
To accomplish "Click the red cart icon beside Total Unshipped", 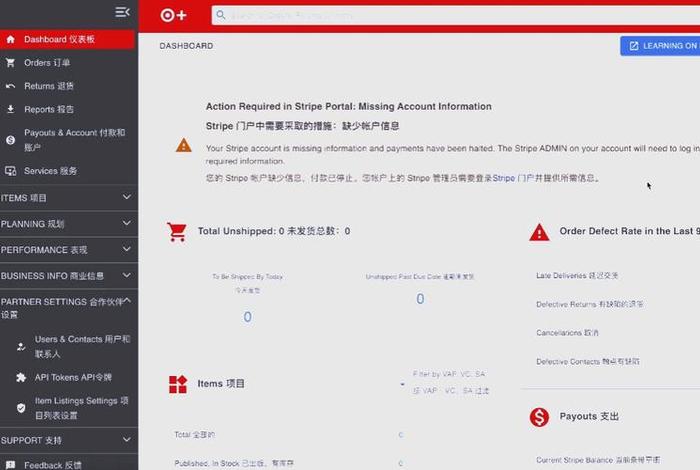I will click(x=177, y=232).
